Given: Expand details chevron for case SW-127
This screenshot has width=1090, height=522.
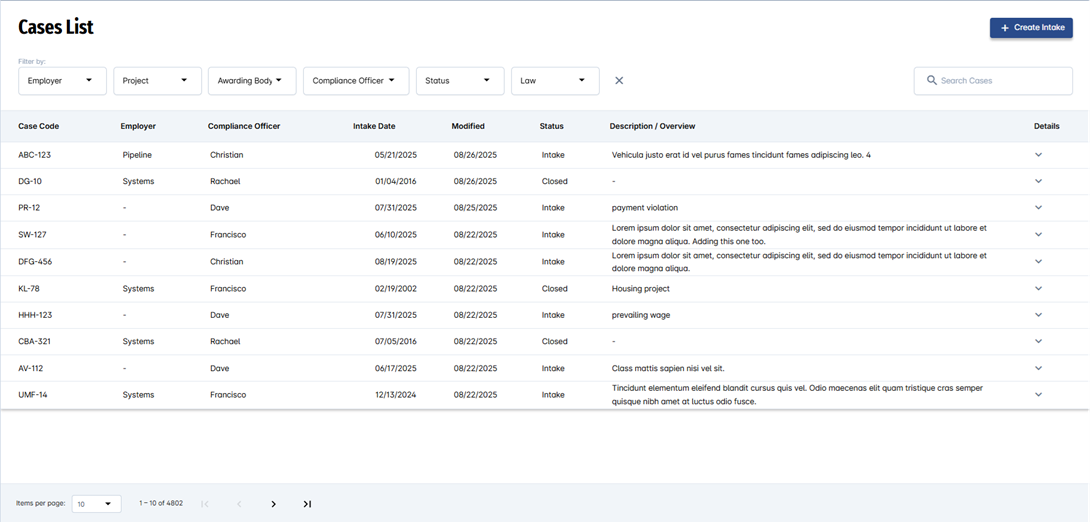Looking at the screenshot, I should click(1039, 234).
